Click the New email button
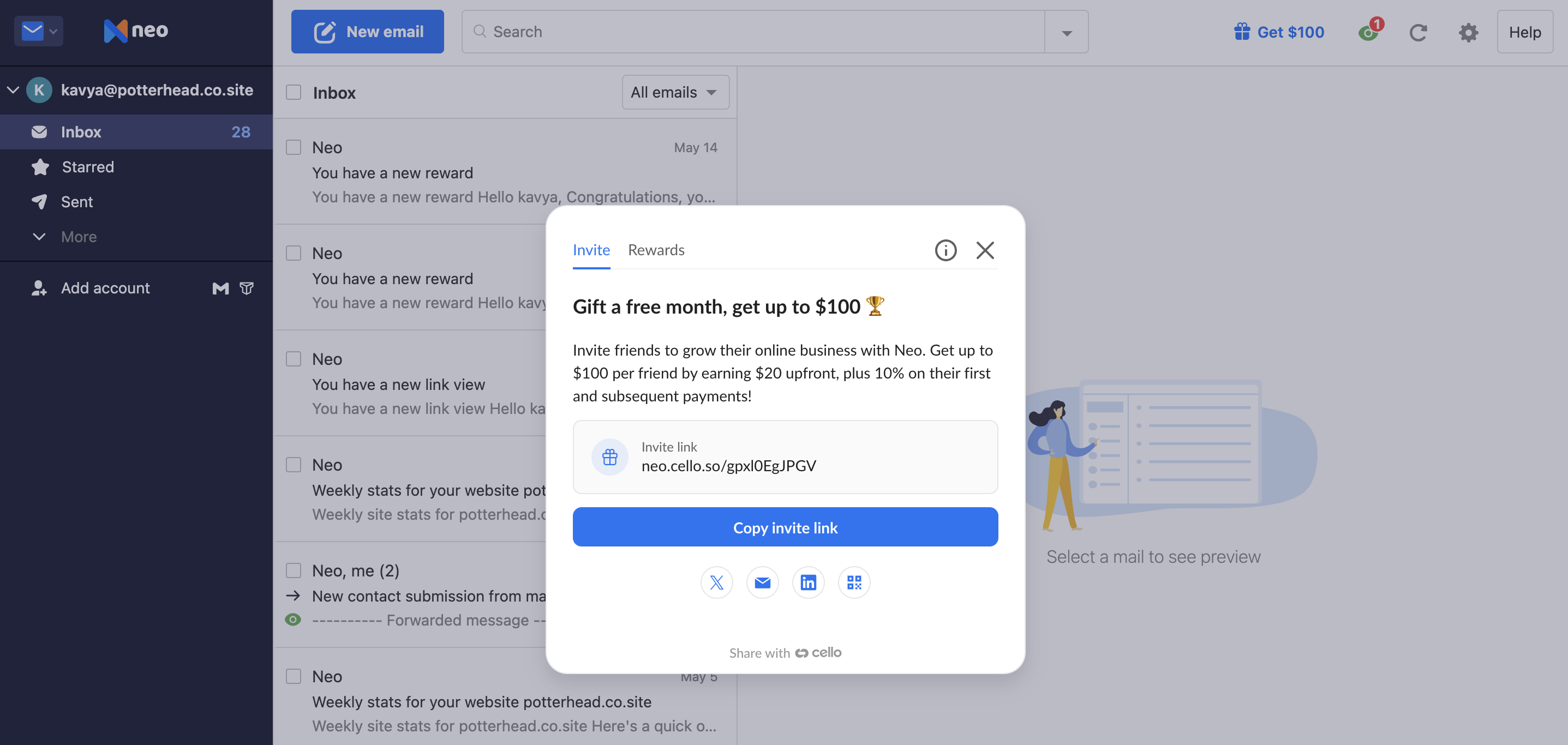This screenshot has height=745, width=1568. pyautogui.click(x=367, y=32)
